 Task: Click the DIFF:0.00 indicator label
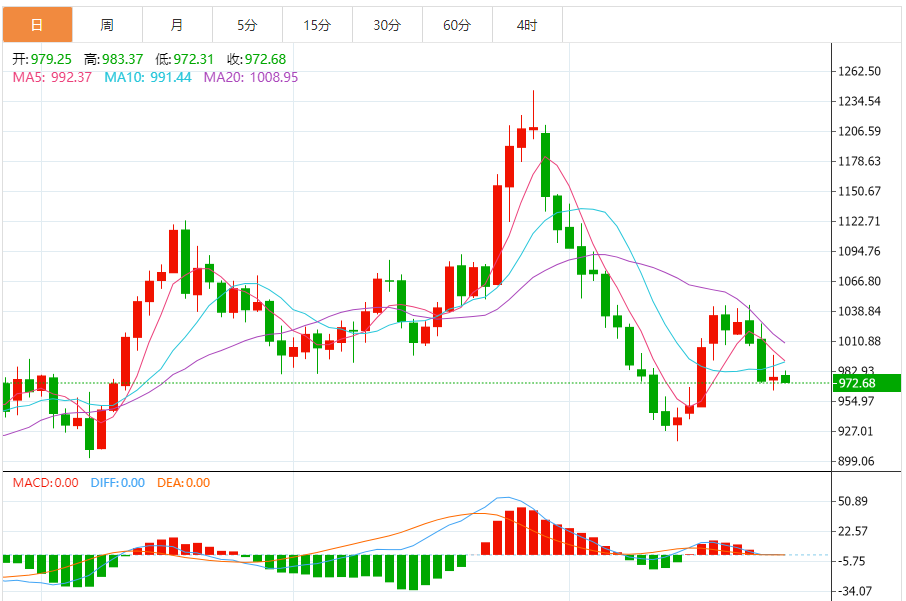click(117, 483)
